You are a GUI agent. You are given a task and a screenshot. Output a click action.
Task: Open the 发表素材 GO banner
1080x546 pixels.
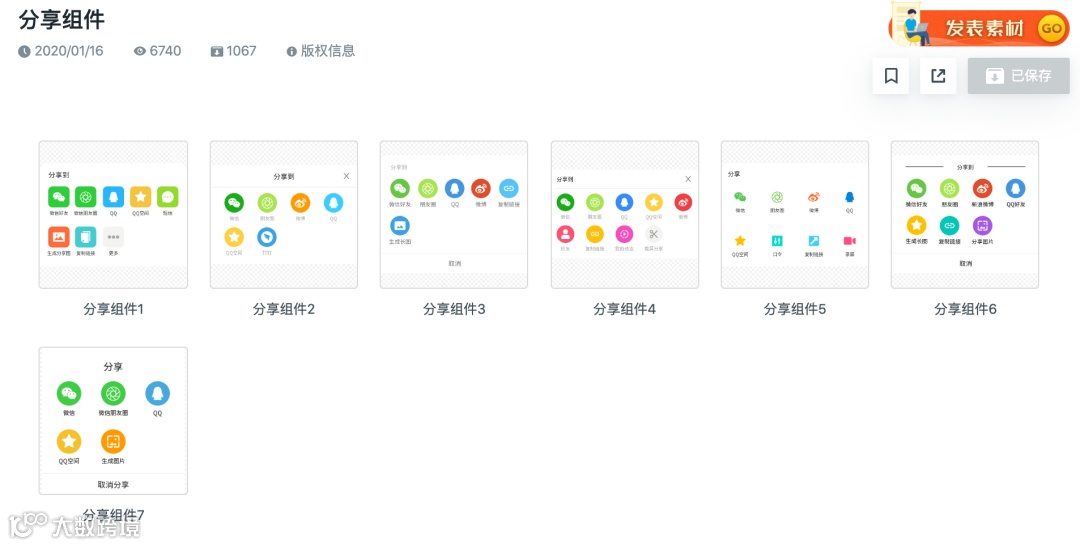tap(980, 28)
